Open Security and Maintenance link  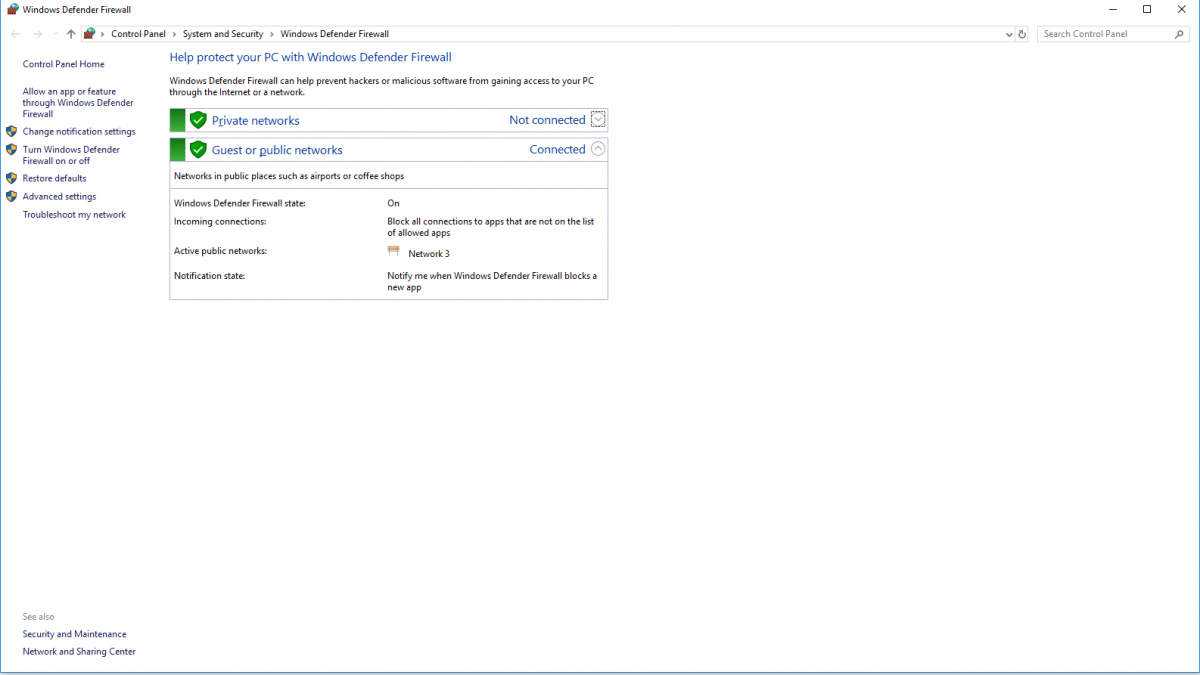[x=75, y=634]
